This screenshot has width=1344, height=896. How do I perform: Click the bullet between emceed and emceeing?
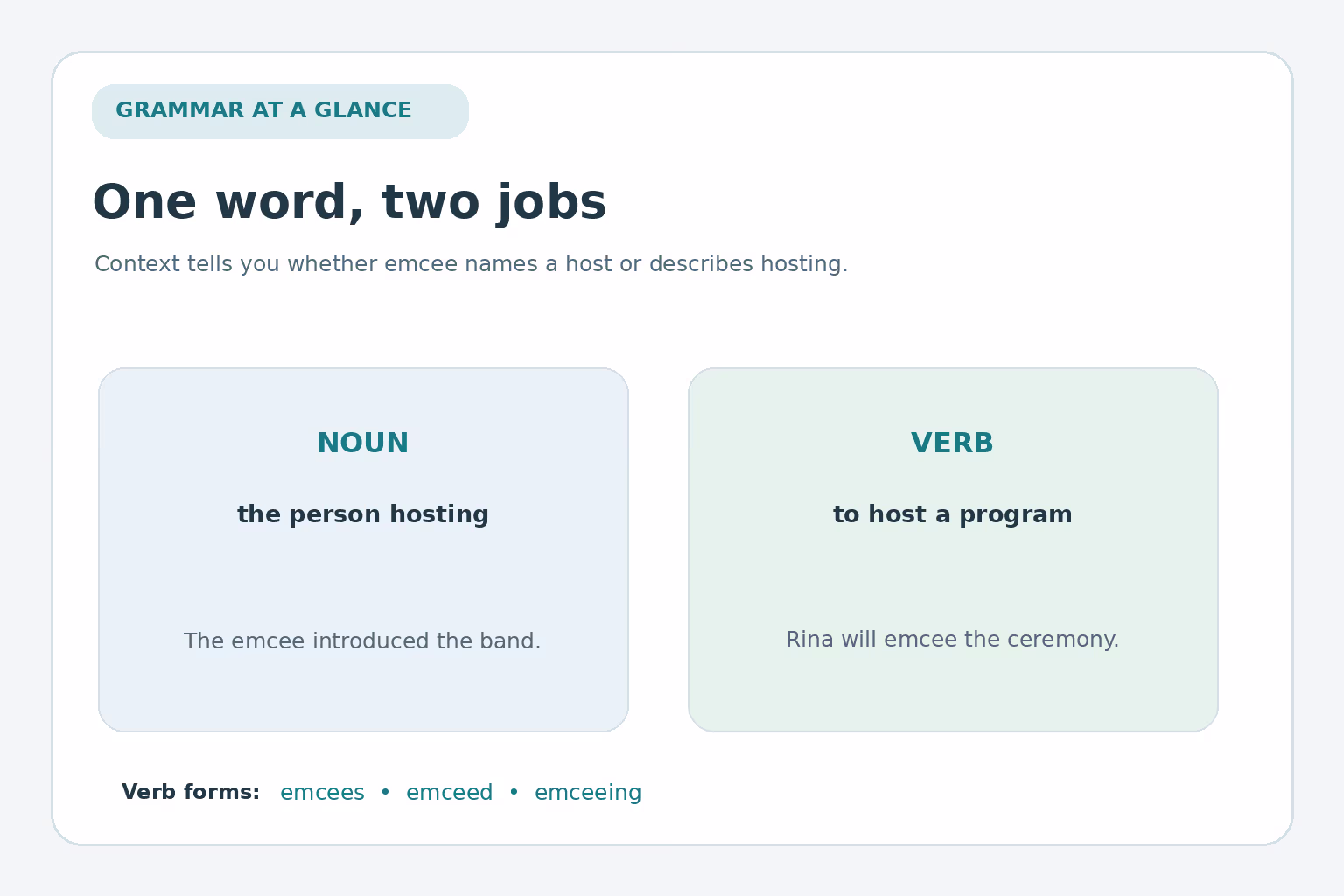[x=514, y=792]
